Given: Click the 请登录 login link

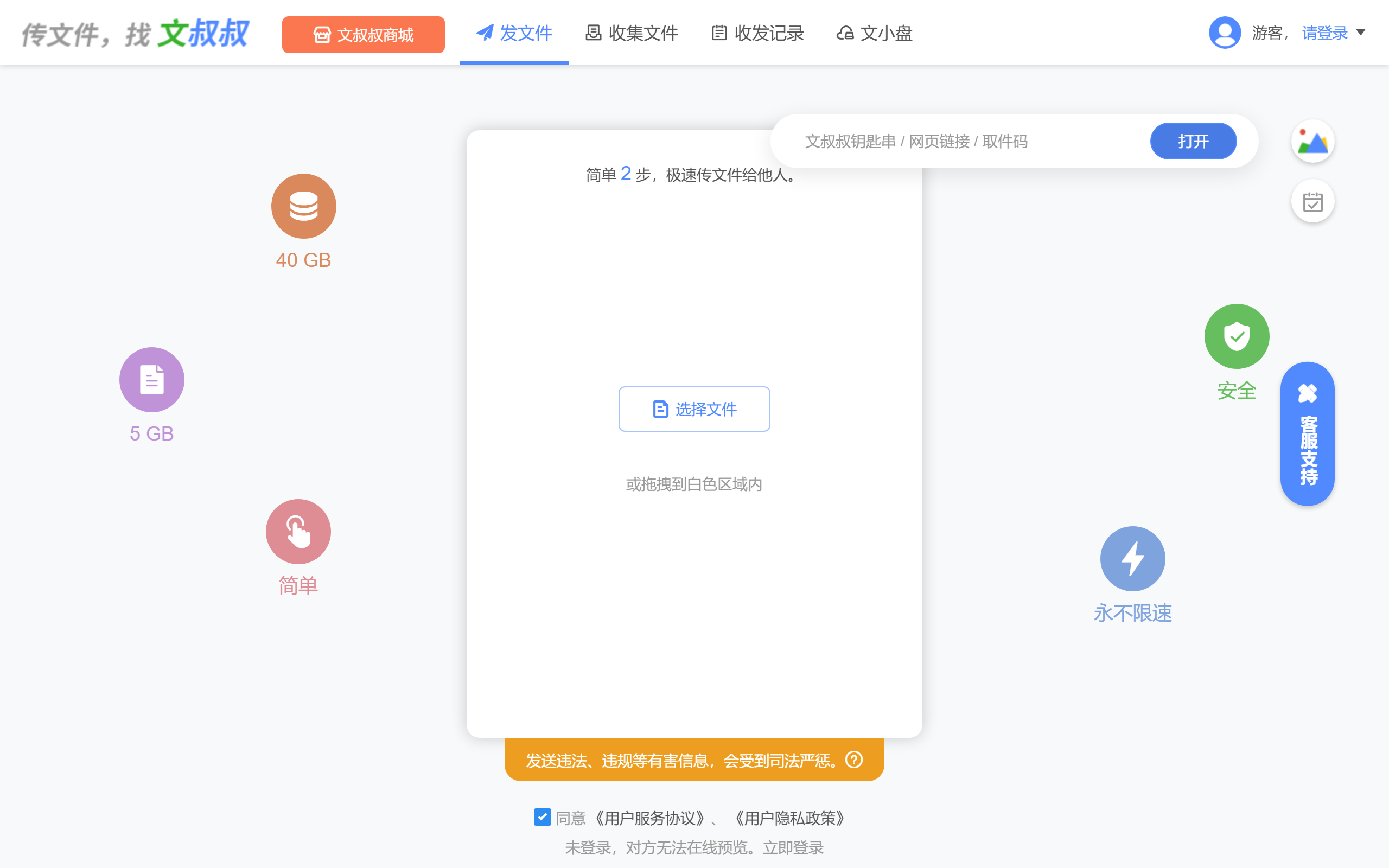Looking at the screenshot, I should point(1325,33).
